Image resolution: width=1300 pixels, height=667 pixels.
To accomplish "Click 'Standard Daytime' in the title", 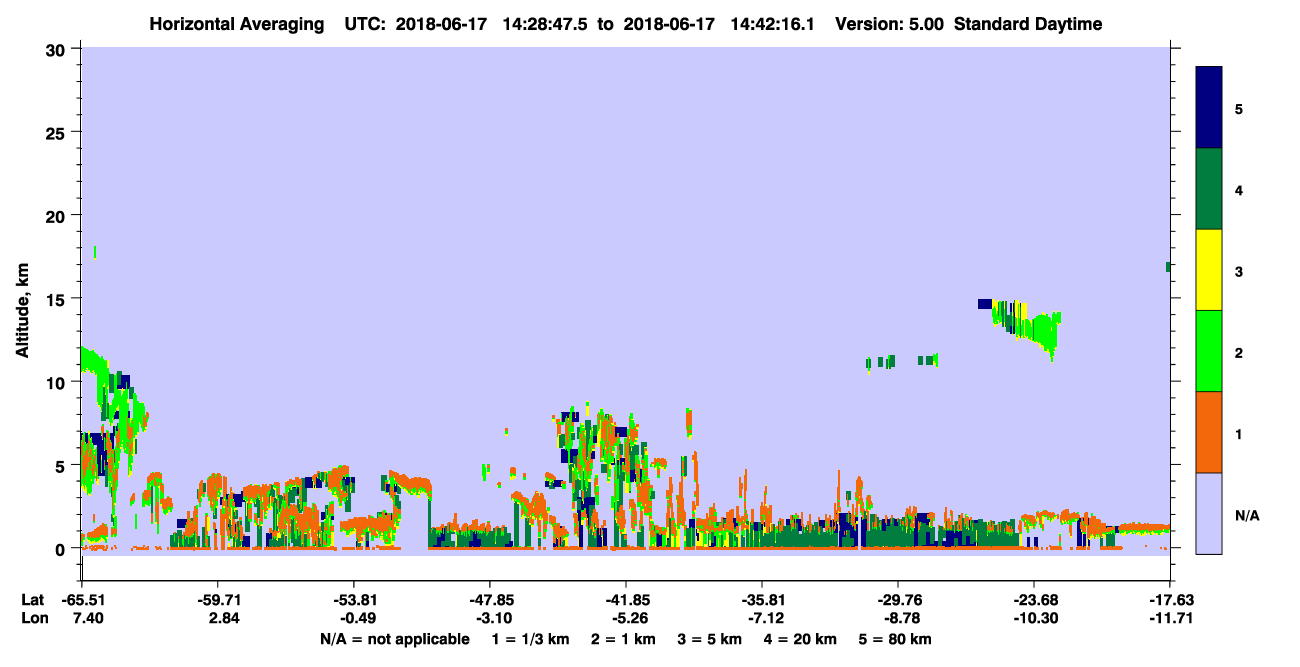I will pyautogui.click(x=1028, y=24).
